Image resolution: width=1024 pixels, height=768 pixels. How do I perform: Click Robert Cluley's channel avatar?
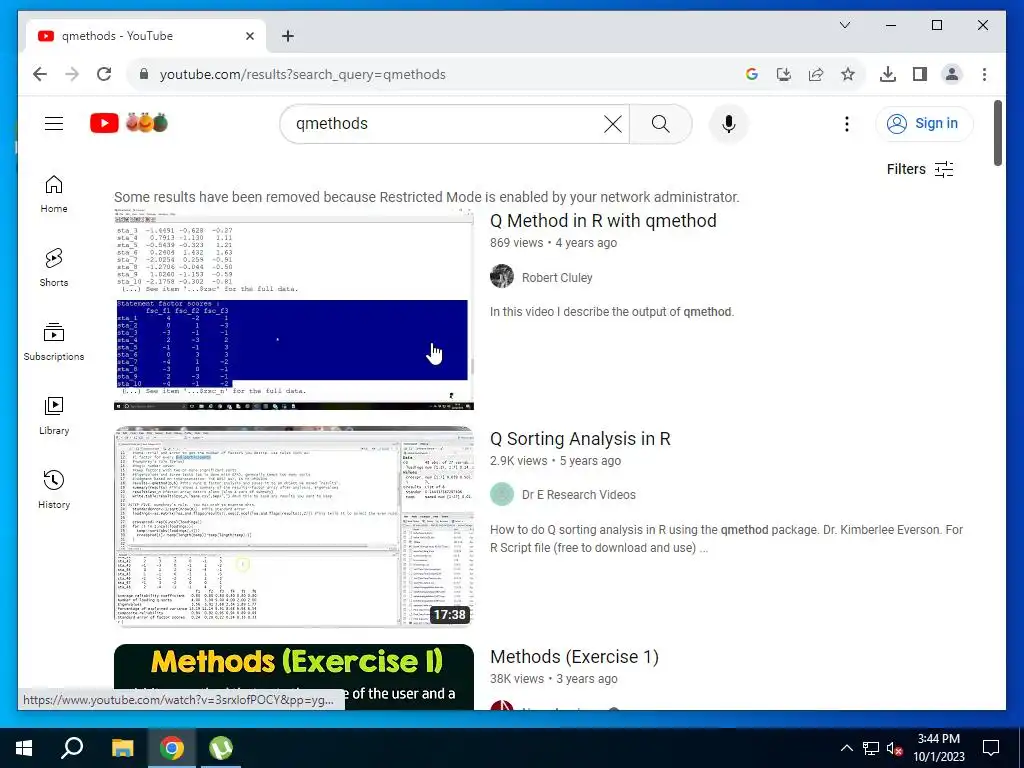pyautogui.click(x=502, y=276)
